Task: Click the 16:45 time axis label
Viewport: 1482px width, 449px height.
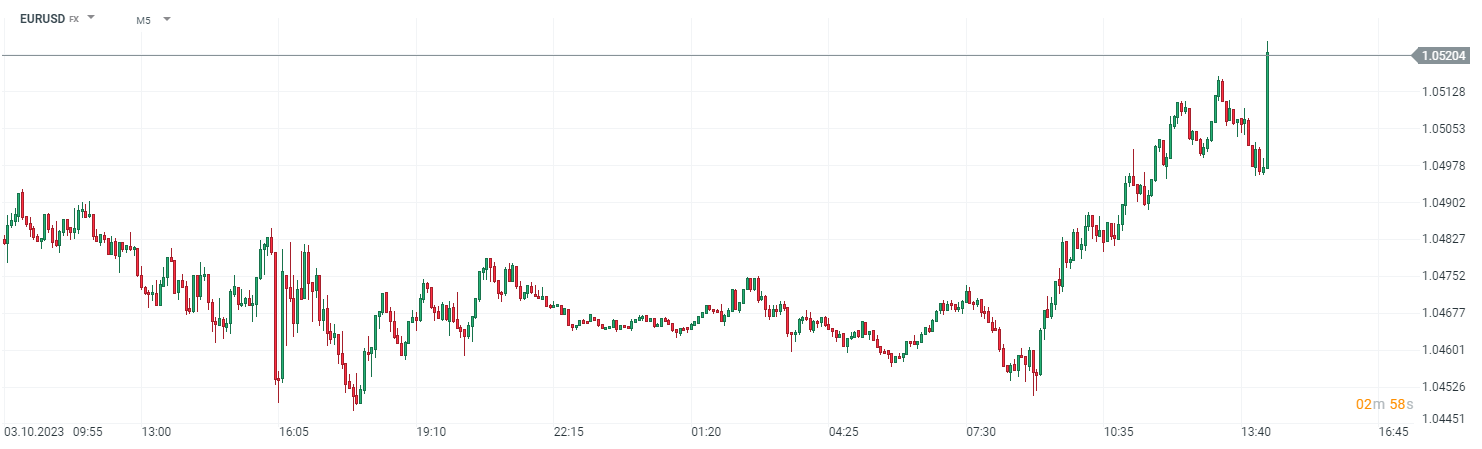Action: click(1393, 432)
